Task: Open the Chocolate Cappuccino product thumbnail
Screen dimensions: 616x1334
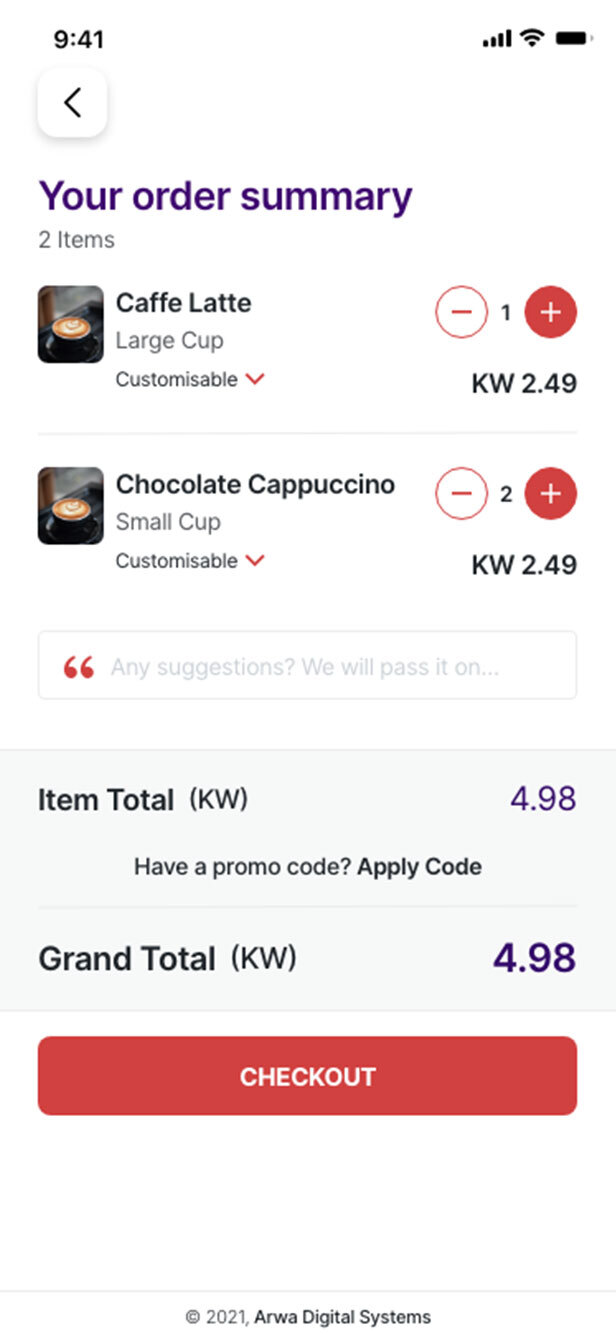Action: pos(71,505)
